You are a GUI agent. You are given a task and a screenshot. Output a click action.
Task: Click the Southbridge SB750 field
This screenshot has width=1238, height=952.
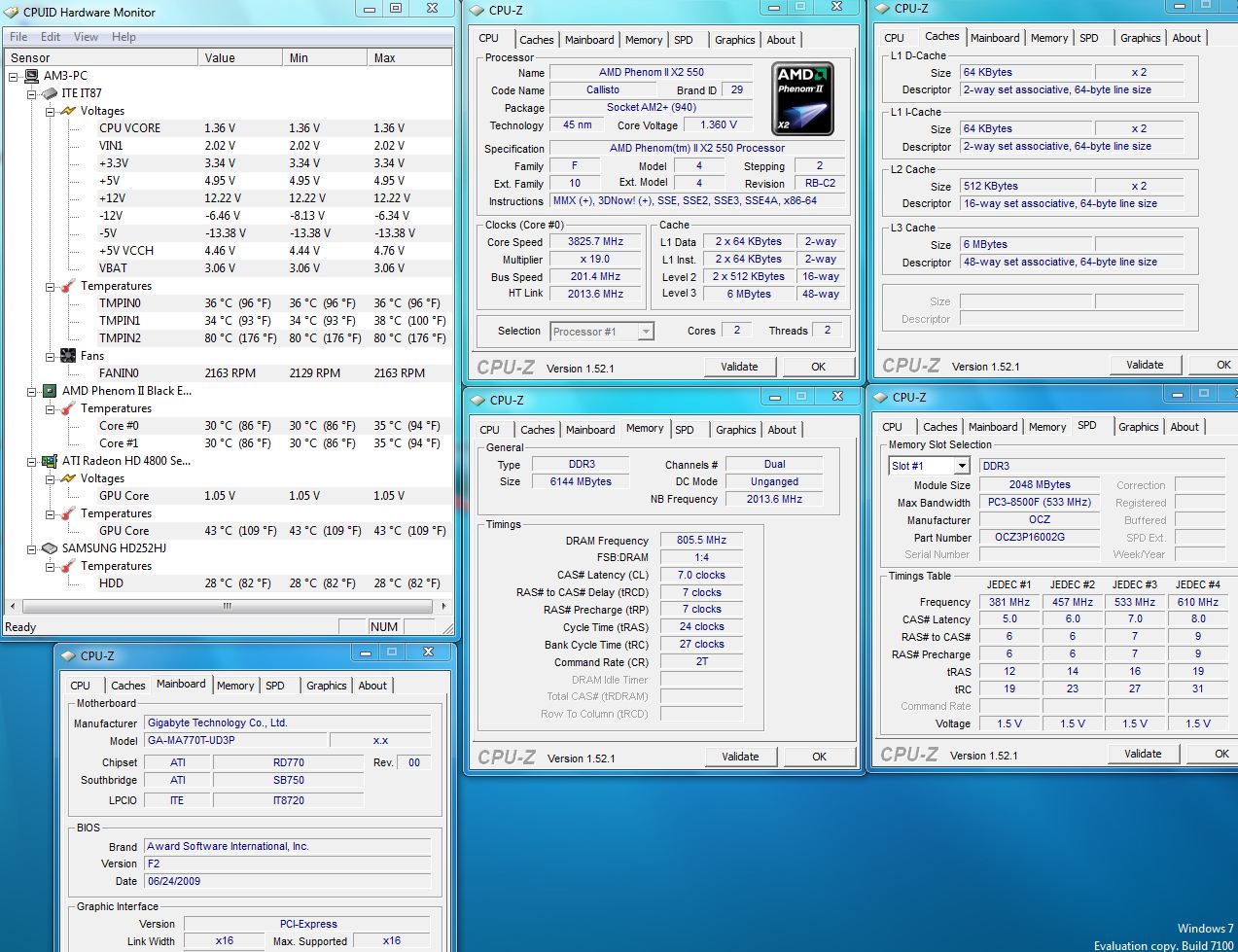[288, 781]
